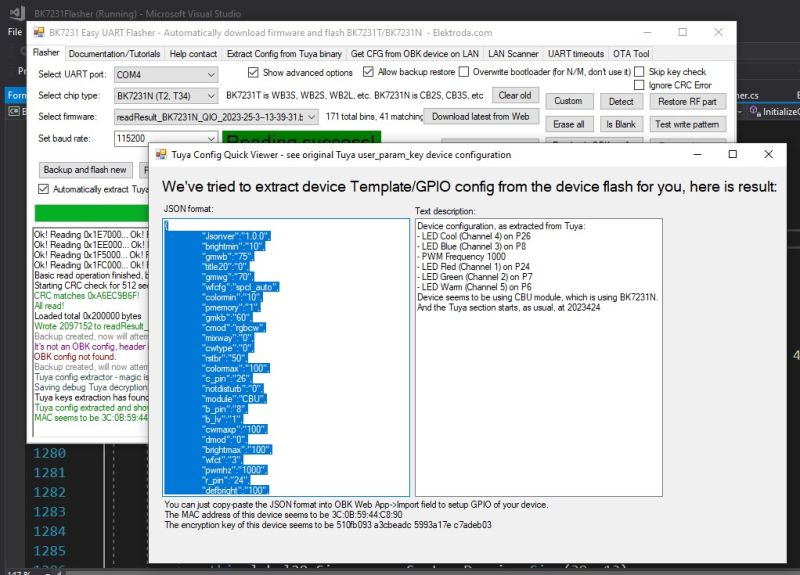Click the flasher log output area

(x=91, y=332)
